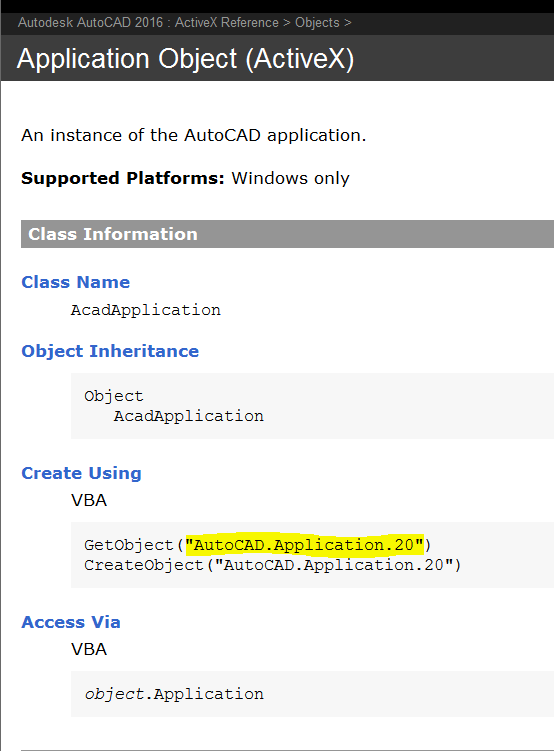Click the GetObject function text
The image size is (554, 751).
point(128,545)
